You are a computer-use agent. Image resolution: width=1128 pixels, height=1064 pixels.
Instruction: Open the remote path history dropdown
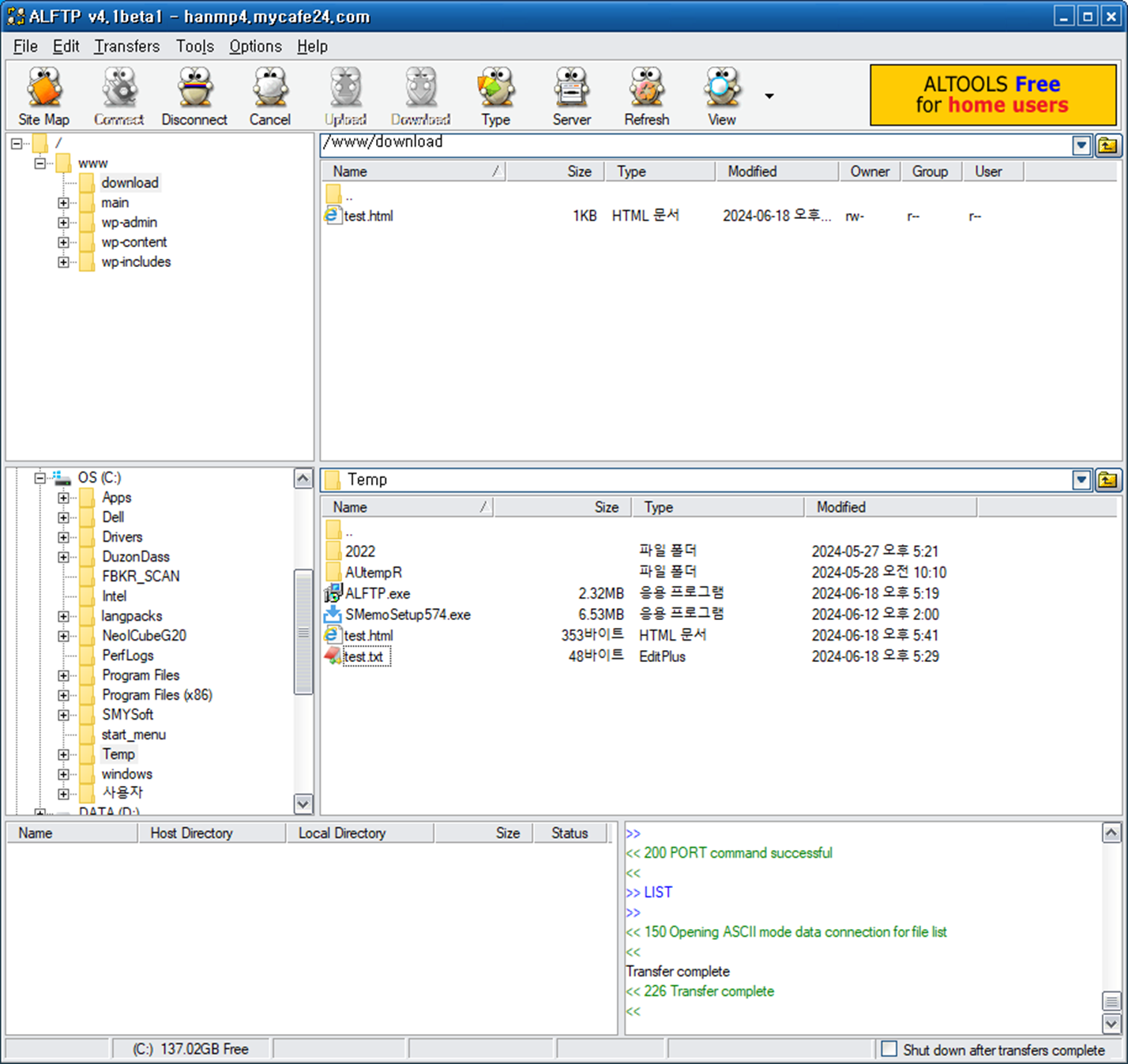1081,145
